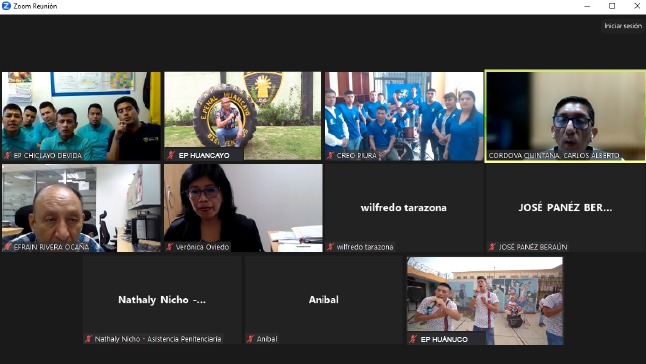Click the 'JOSÉ PANÉZ BERAÚN' bottom name label

point(533,247)
